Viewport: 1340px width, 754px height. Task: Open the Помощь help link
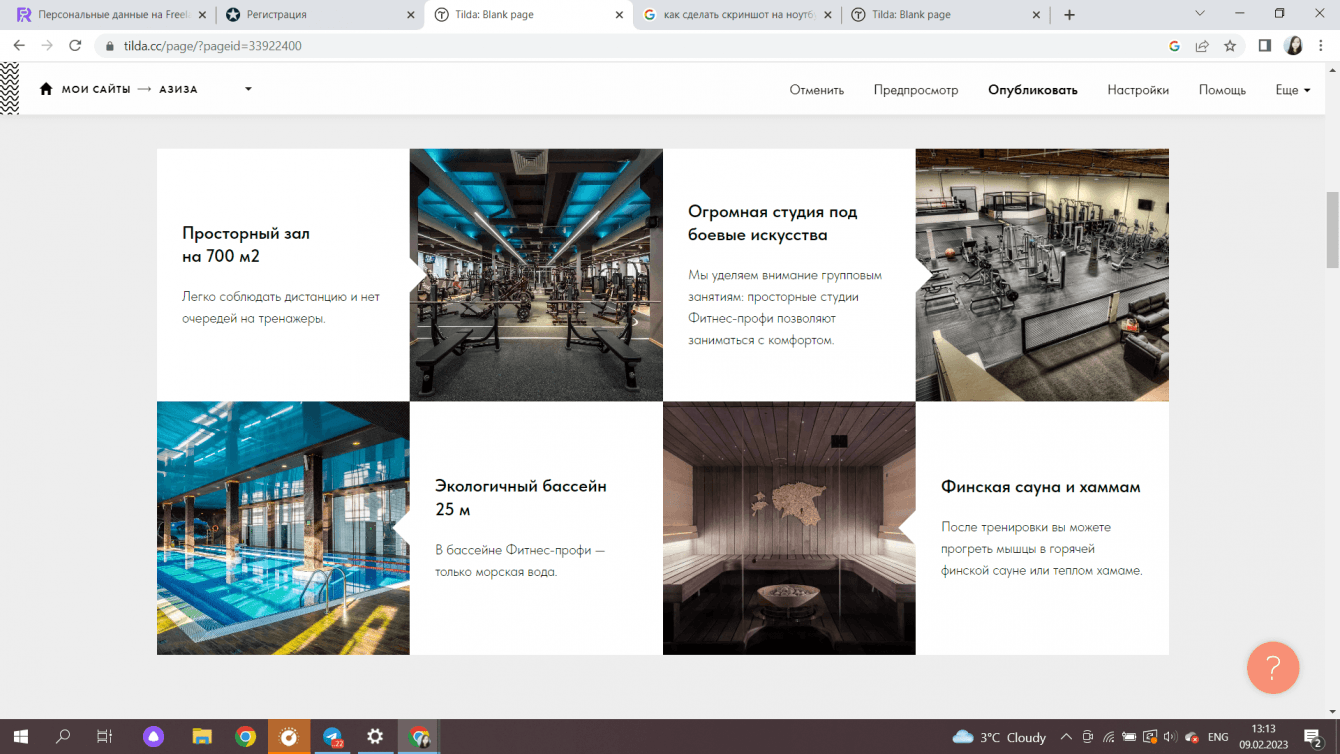(1222, 90)
